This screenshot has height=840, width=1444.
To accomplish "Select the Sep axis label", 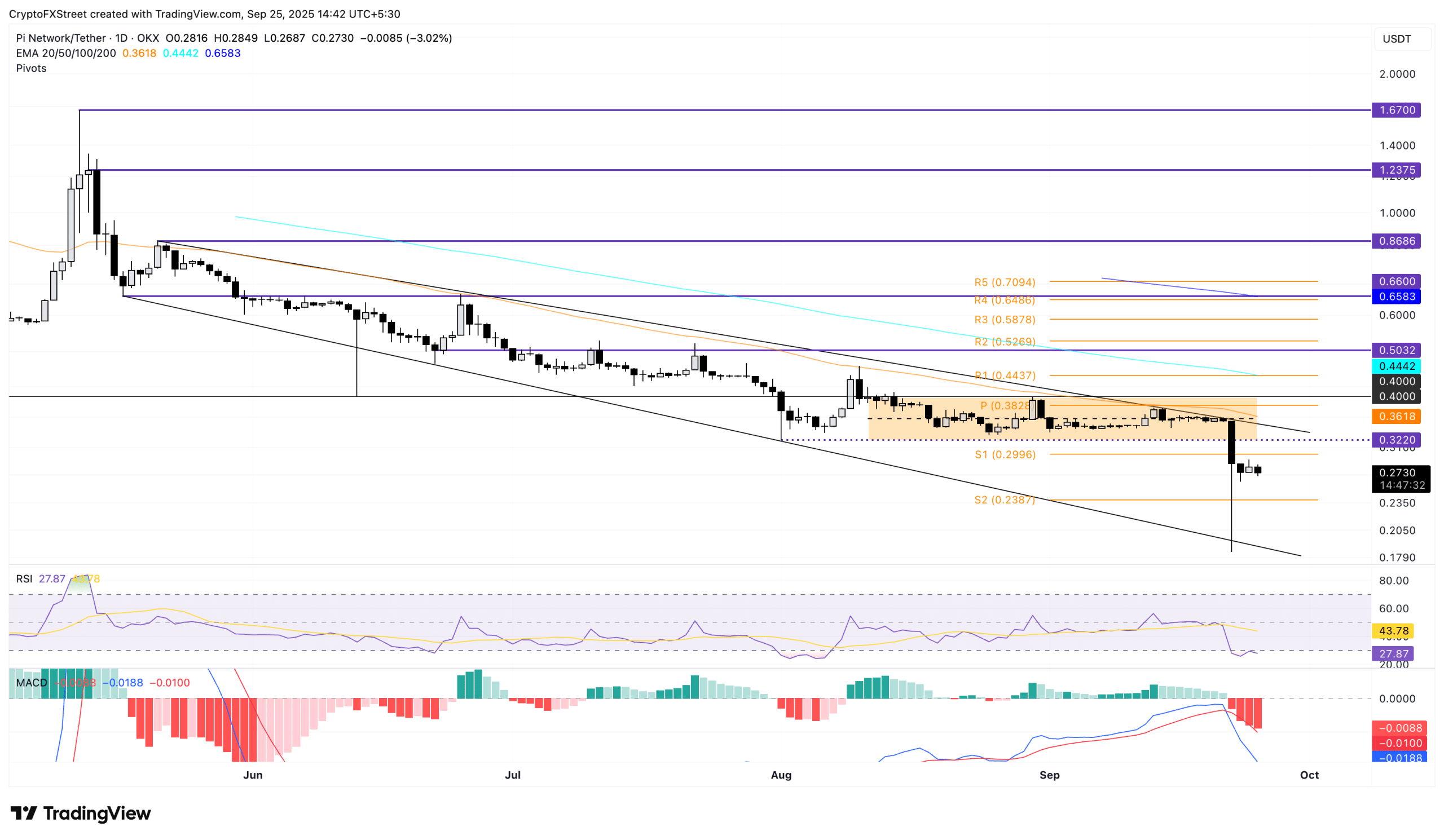I will click(x=1049, y=775).
